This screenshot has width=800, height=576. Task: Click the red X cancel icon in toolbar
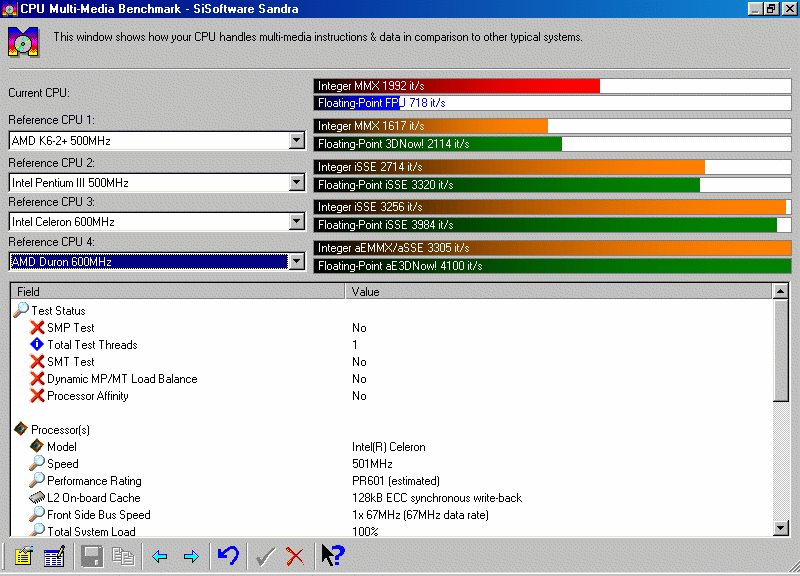click(295, 556)
